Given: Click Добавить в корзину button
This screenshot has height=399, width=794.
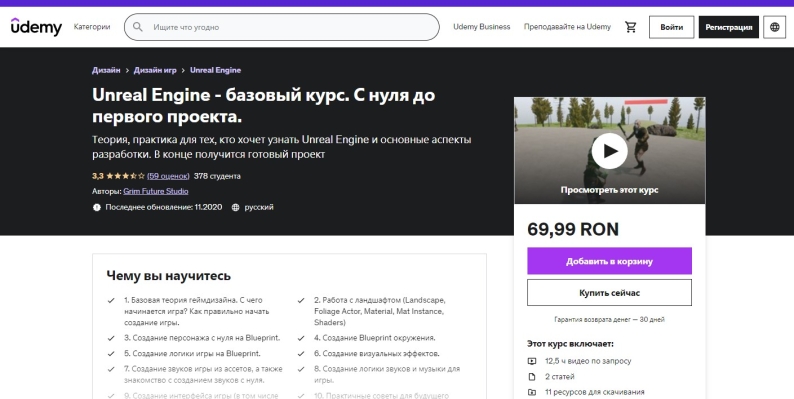Looking at the screenshot, I should coord(609,261).
